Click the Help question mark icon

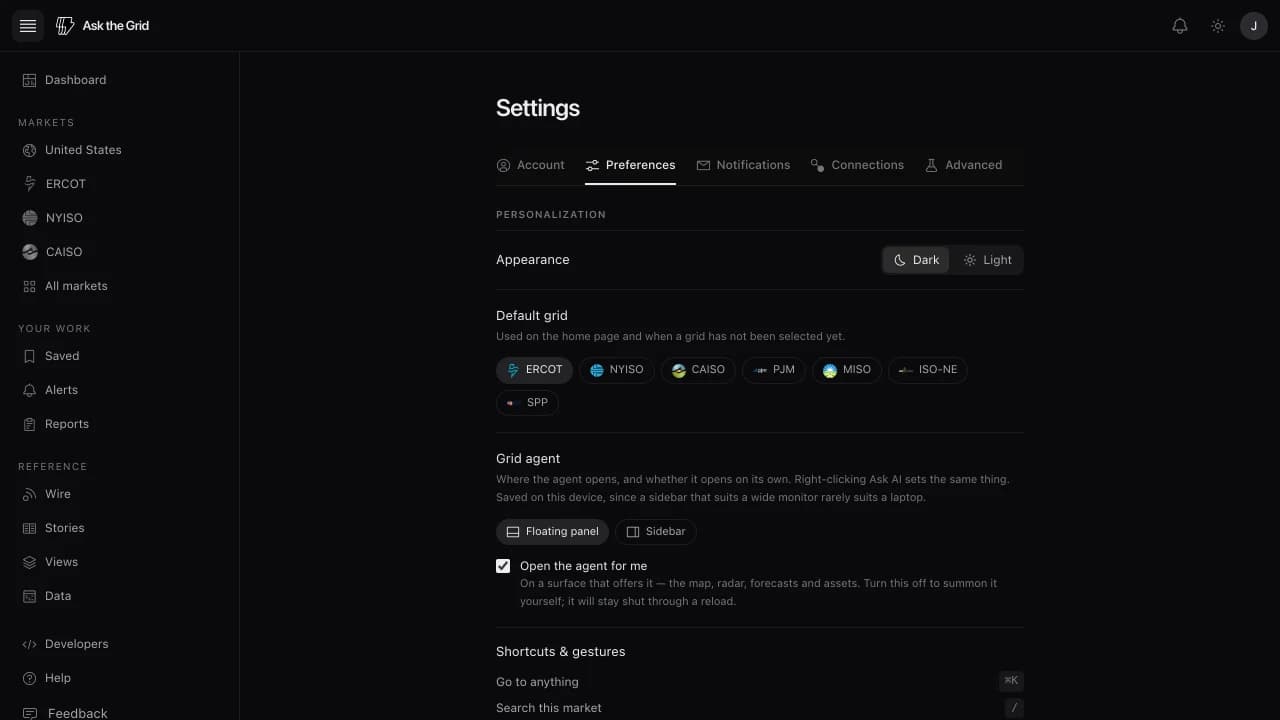(30, 678)
